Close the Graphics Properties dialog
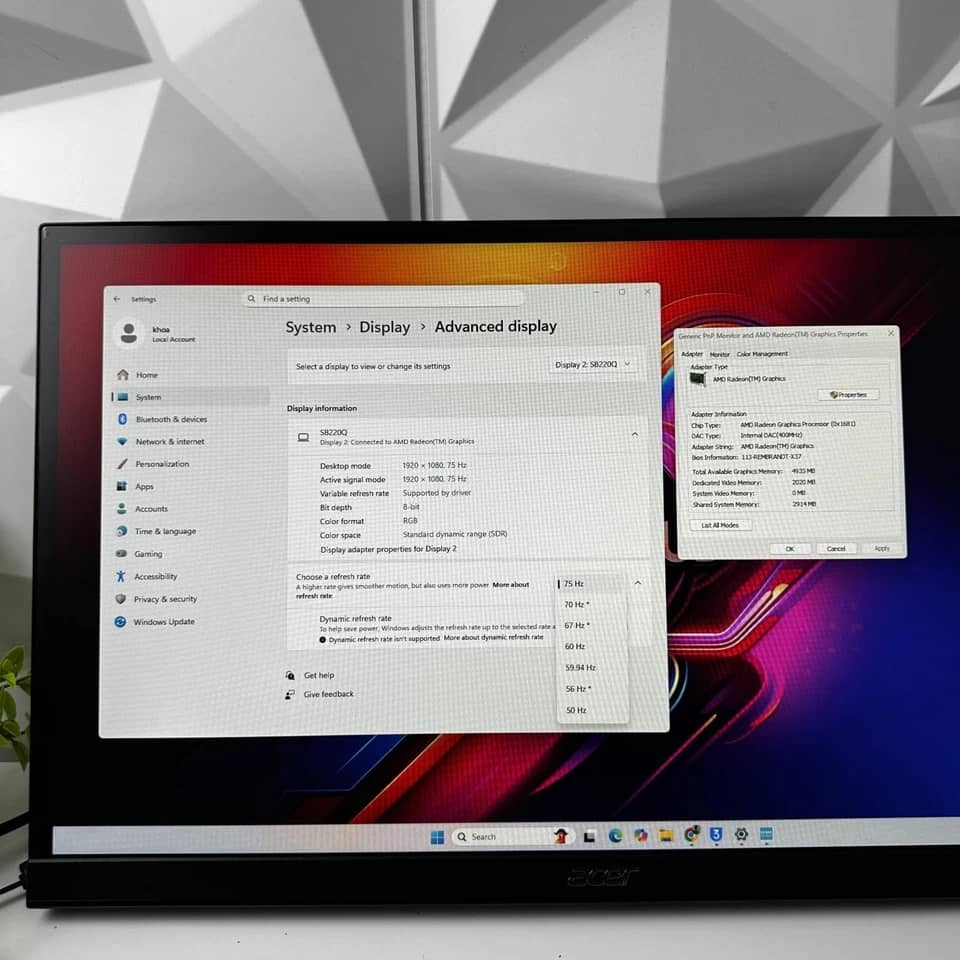This screenshot has width=960, height=960. [891, 333]
